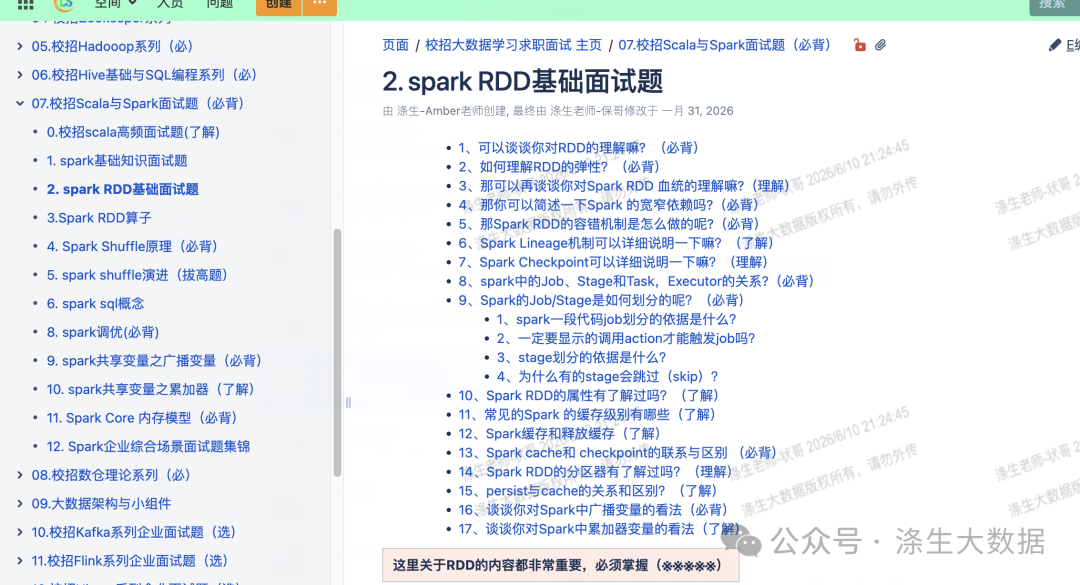Jump to 10、Spark RDD的属性 section

click(x=588, y=396)
